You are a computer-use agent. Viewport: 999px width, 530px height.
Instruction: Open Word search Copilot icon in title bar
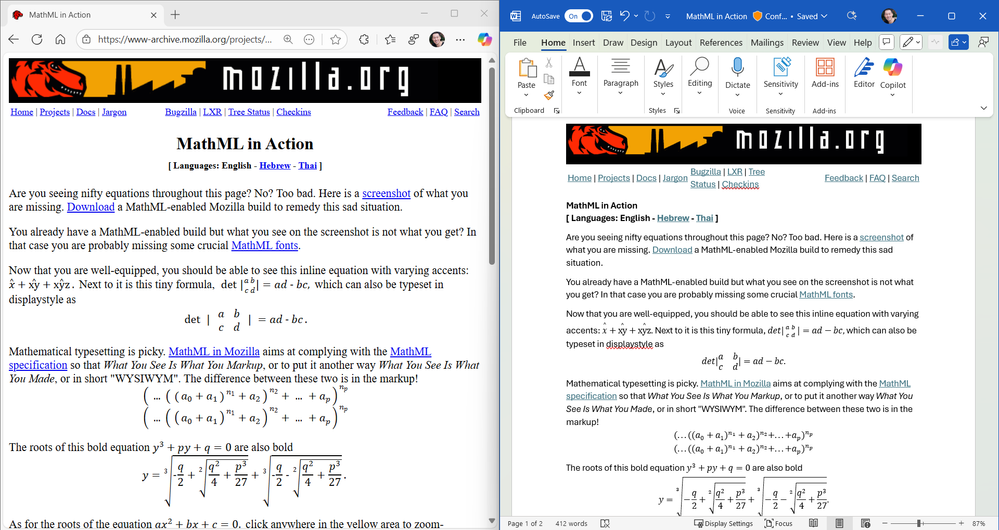click(851, 16)
